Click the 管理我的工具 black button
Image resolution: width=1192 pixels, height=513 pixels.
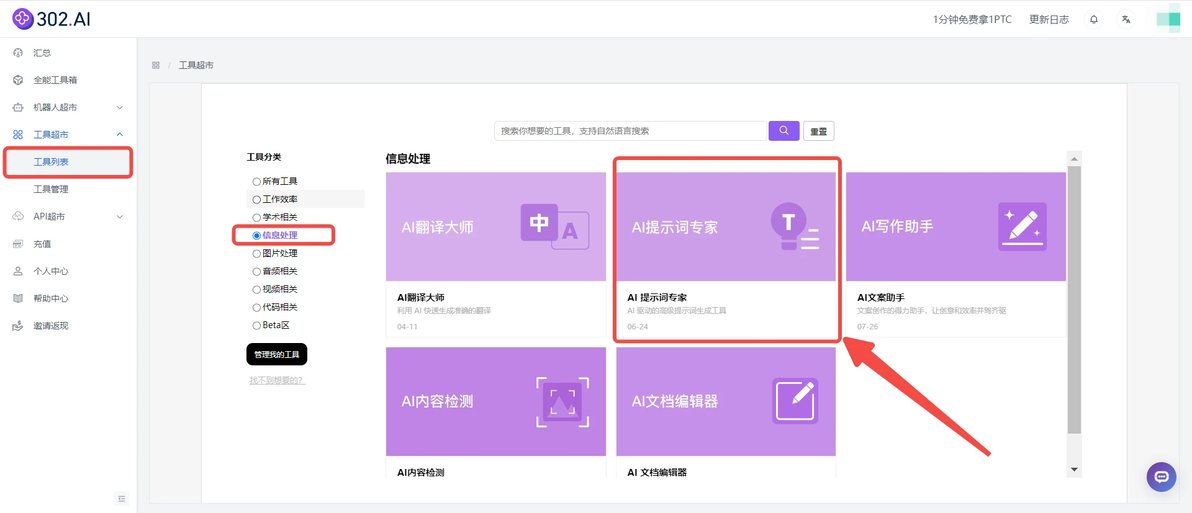pyautogui.click(x=277, y=354)
